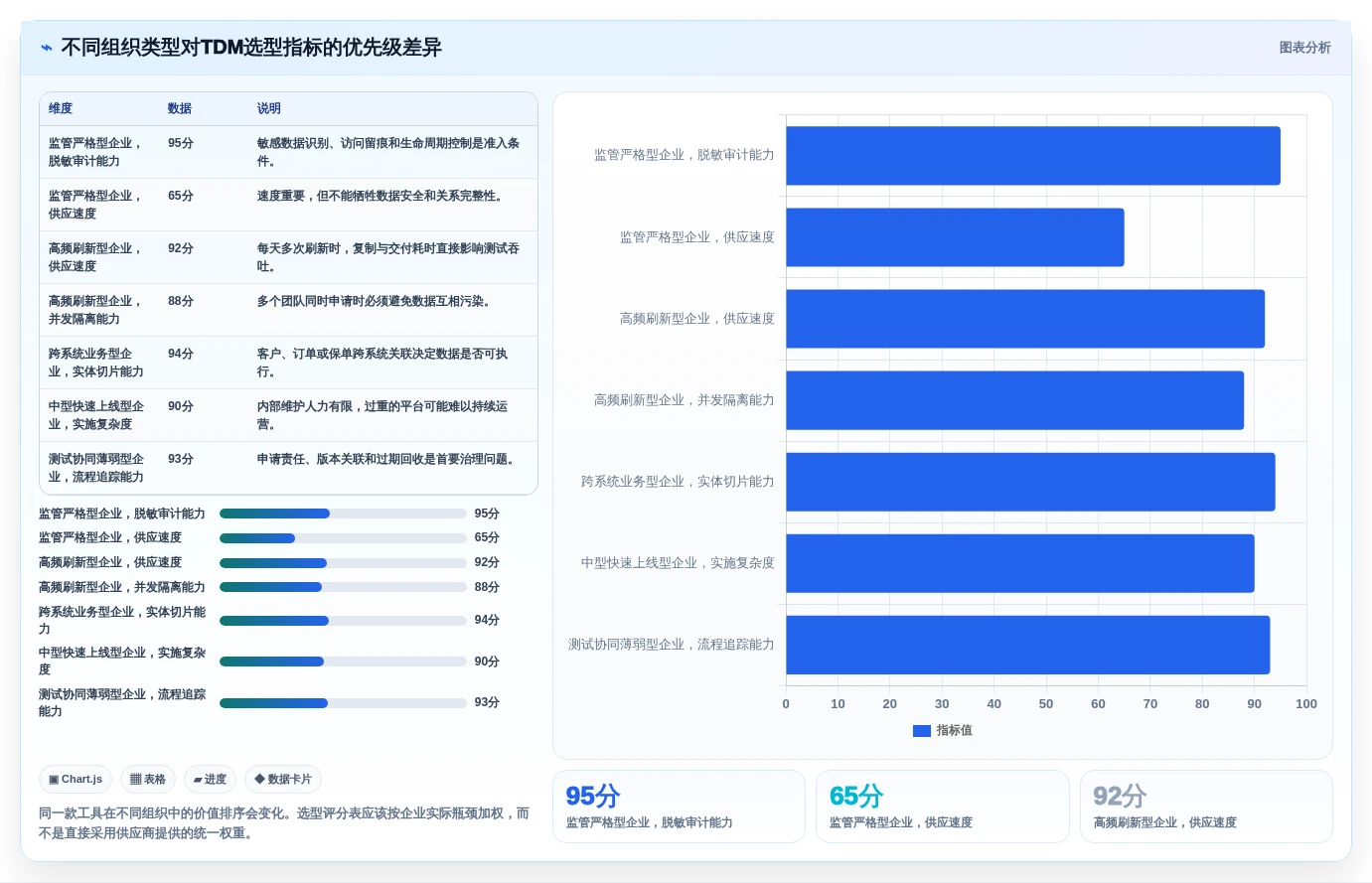Click description 多个团队同时申请时必须避免数据互相污染
The height and width of the screenshot is (883, 1372).
(x=377, y=301)
